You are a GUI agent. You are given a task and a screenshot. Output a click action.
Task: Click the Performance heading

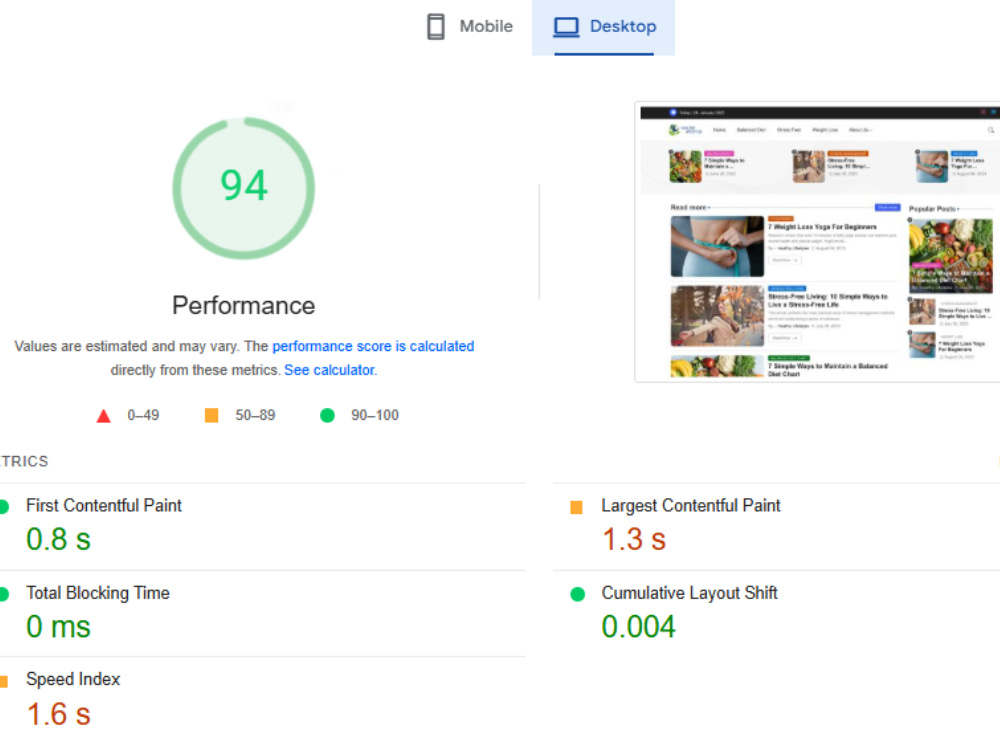coord(244,305)
